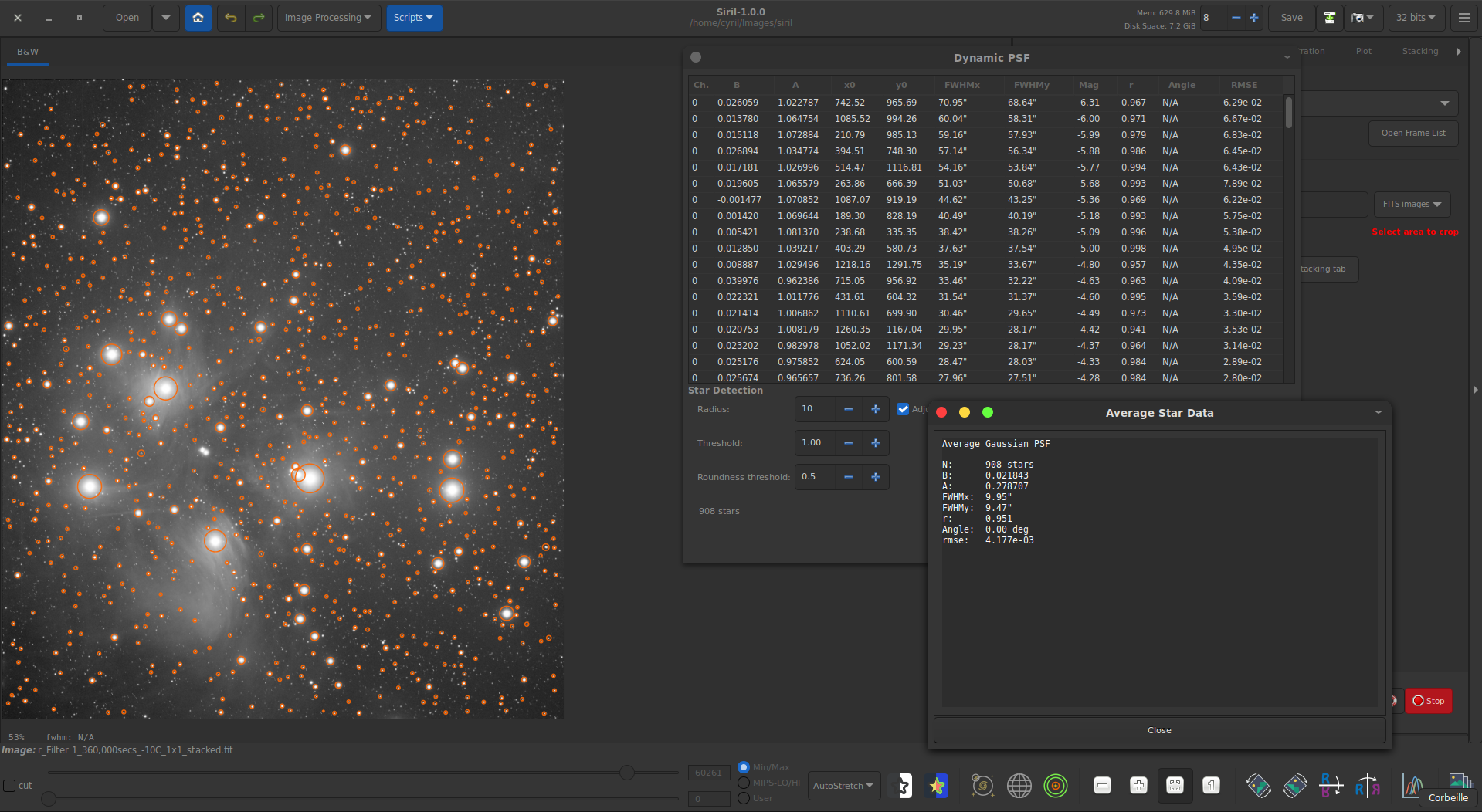The image size is (1482, 812).
Task: Click the home working directory icon
Action: [198, 18]
